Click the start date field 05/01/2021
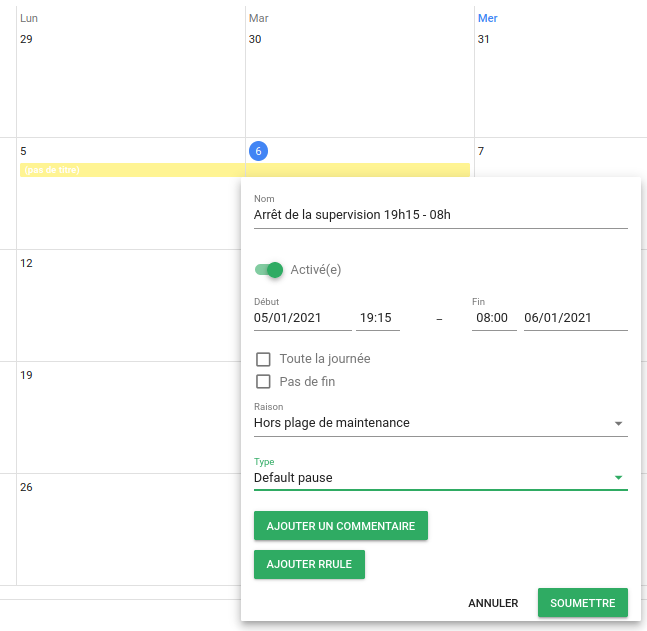647x631 pixels. coord(302,318)
